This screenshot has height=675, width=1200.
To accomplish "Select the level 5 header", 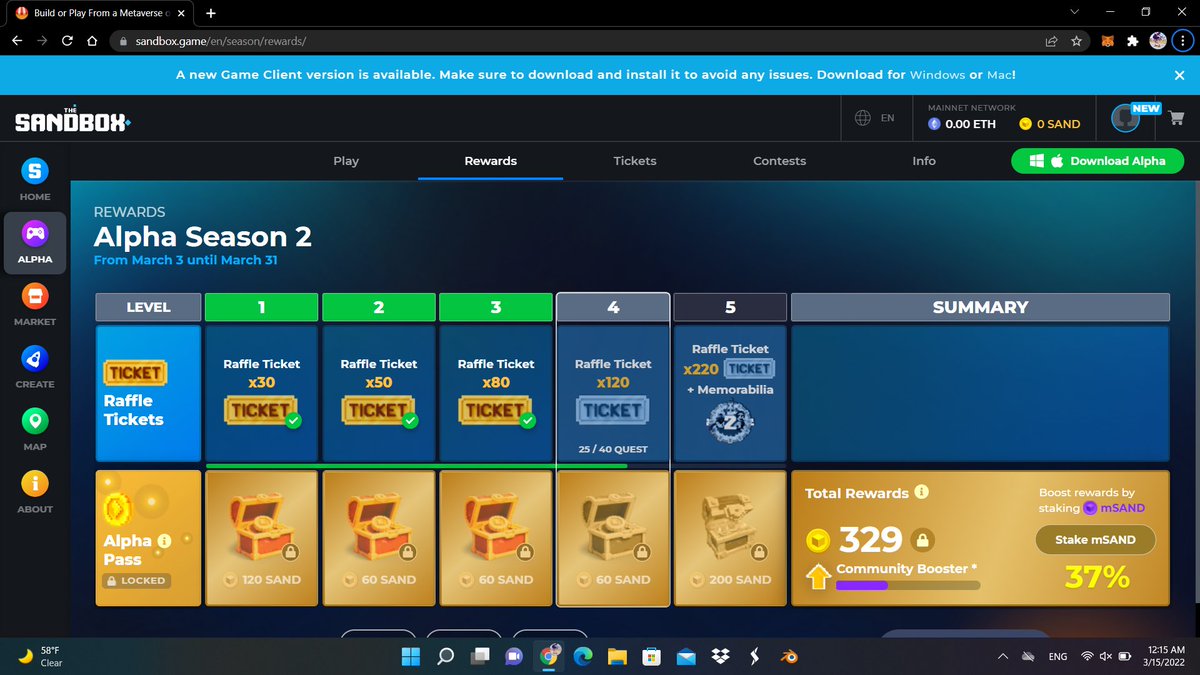I will coord(730,307).
